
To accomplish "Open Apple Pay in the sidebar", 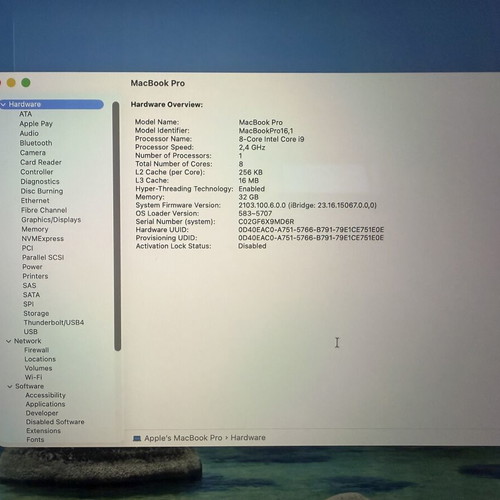I will [x=36, y=124].
